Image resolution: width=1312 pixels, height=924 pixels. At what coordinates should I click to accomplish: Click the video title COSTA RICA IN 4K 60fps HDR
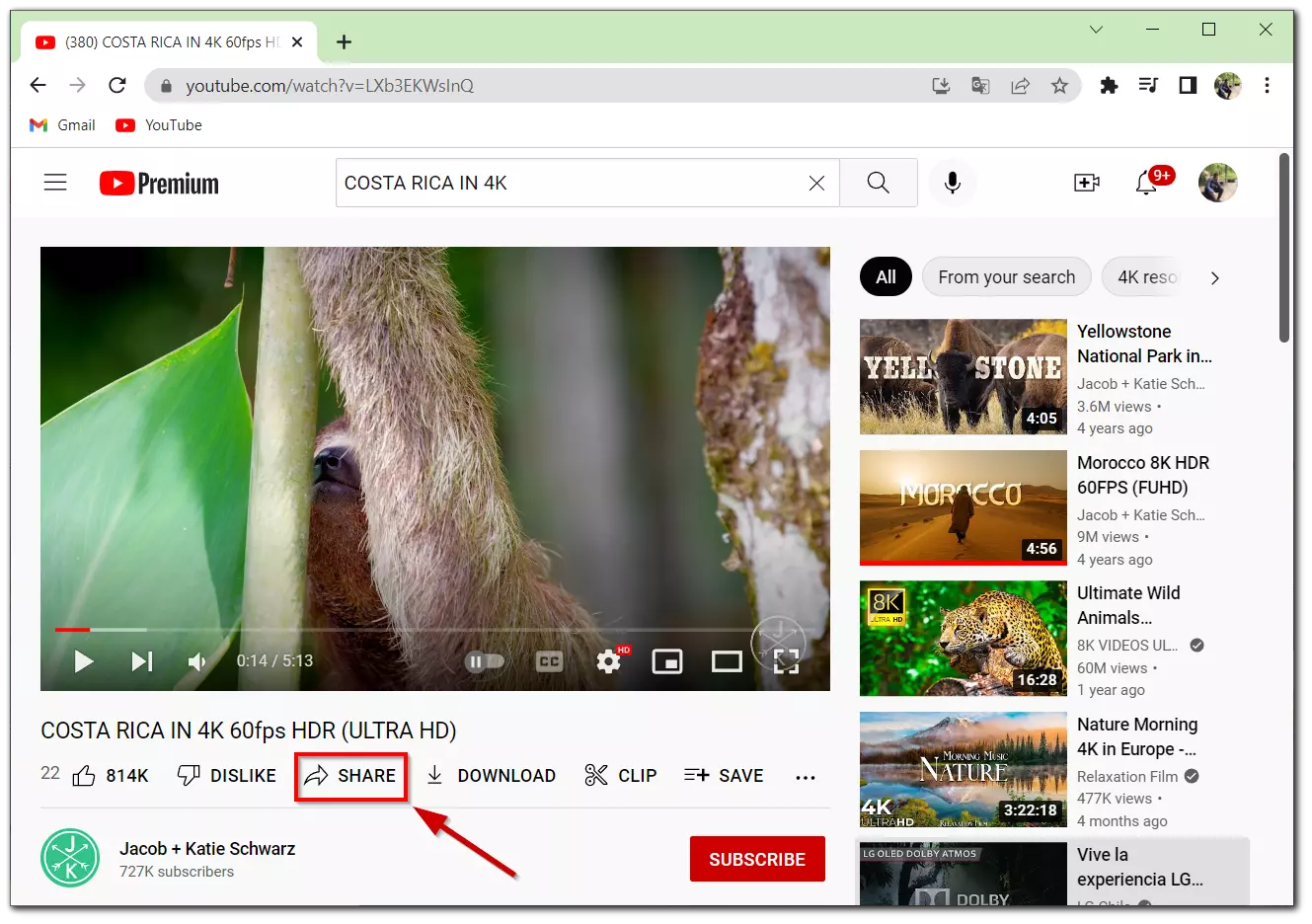(249, 731)
